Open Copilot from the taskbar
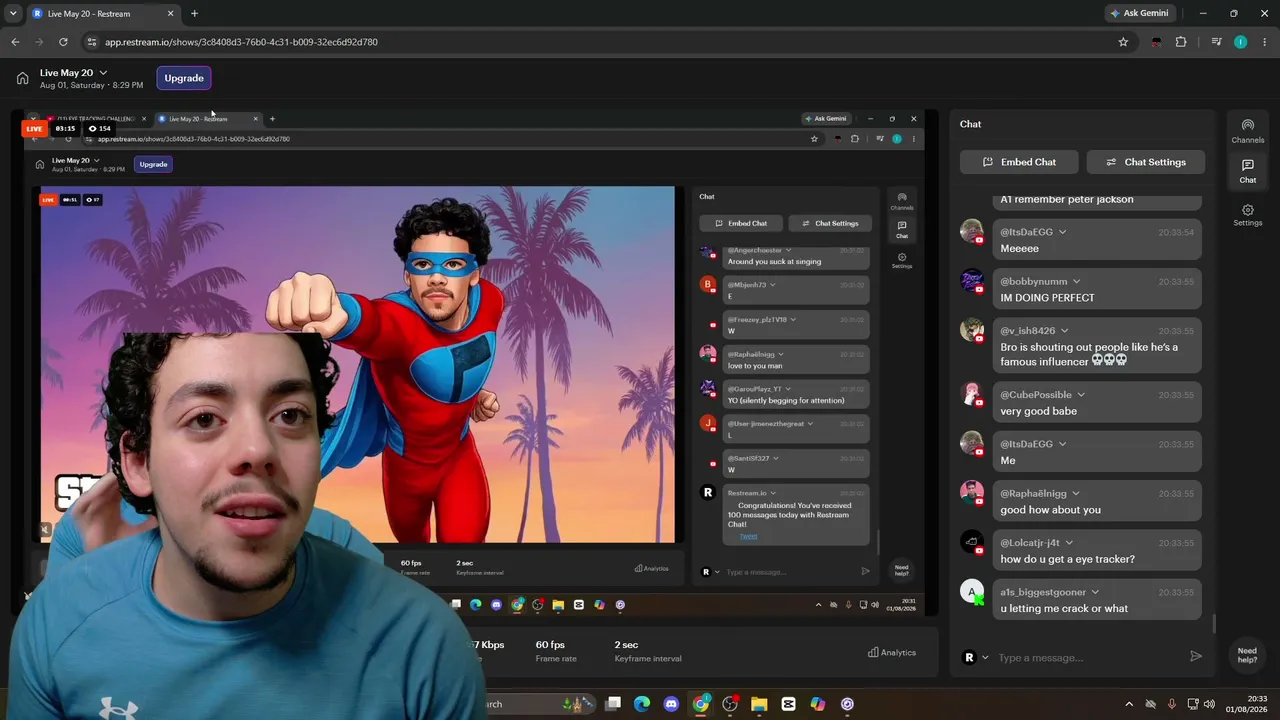1280x720 pixels. coord(818,704)
